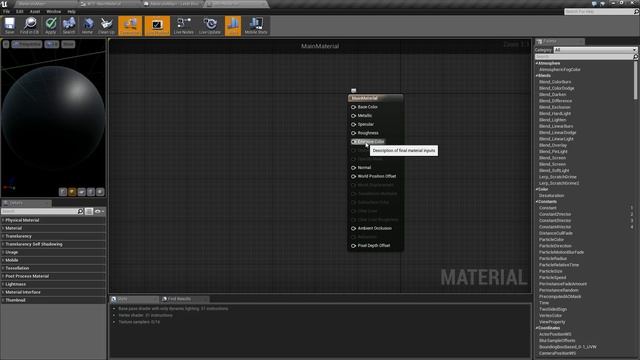Open the Palette Category dropdown

[595, 50]
